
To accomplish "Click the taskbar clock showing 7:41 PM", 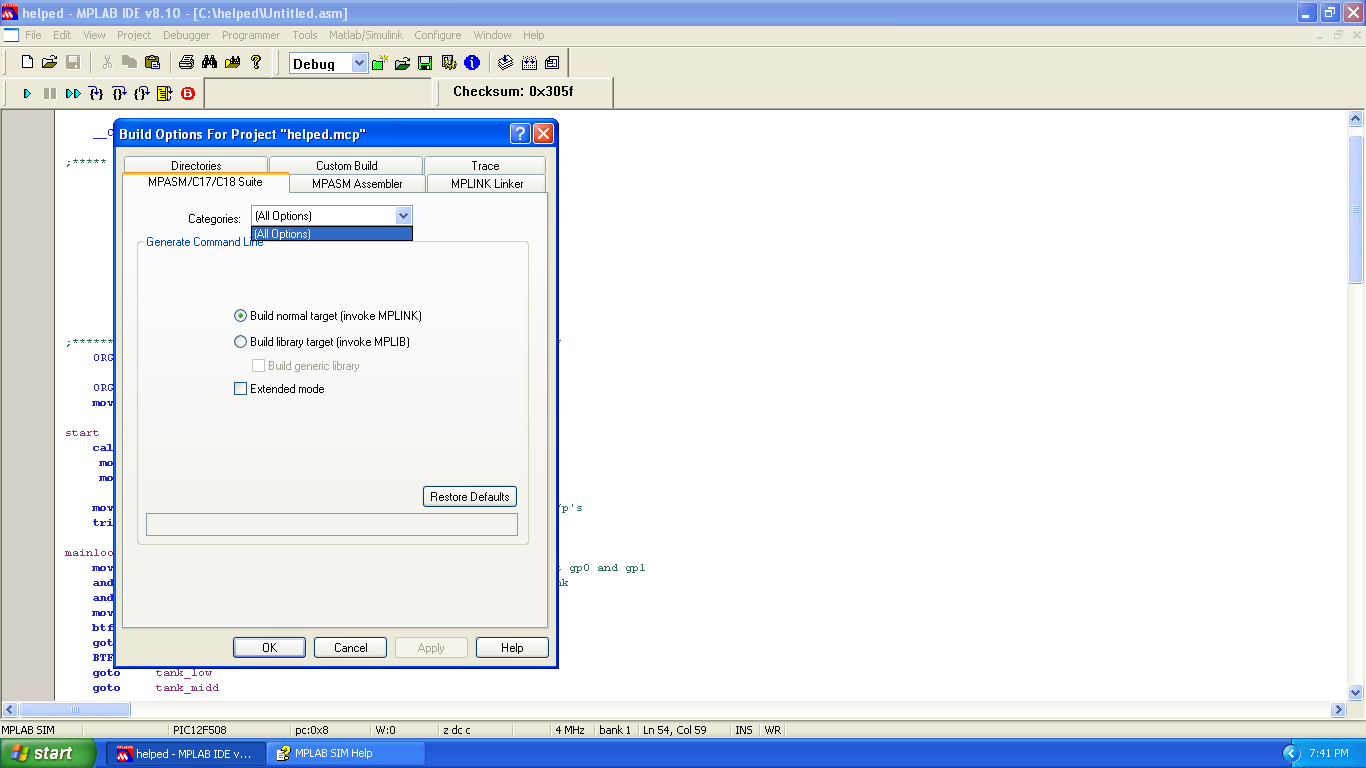I will (1328, 753).
